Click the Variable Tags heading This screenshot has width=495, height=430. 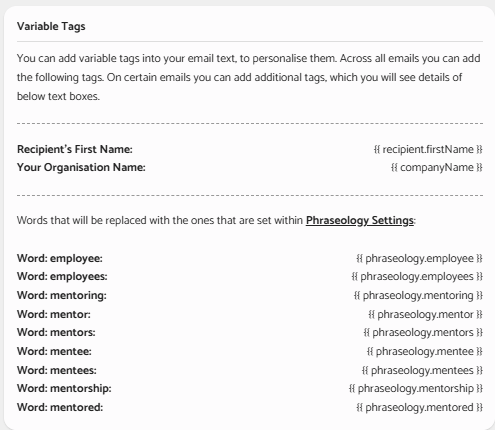[x=51, y=26]
